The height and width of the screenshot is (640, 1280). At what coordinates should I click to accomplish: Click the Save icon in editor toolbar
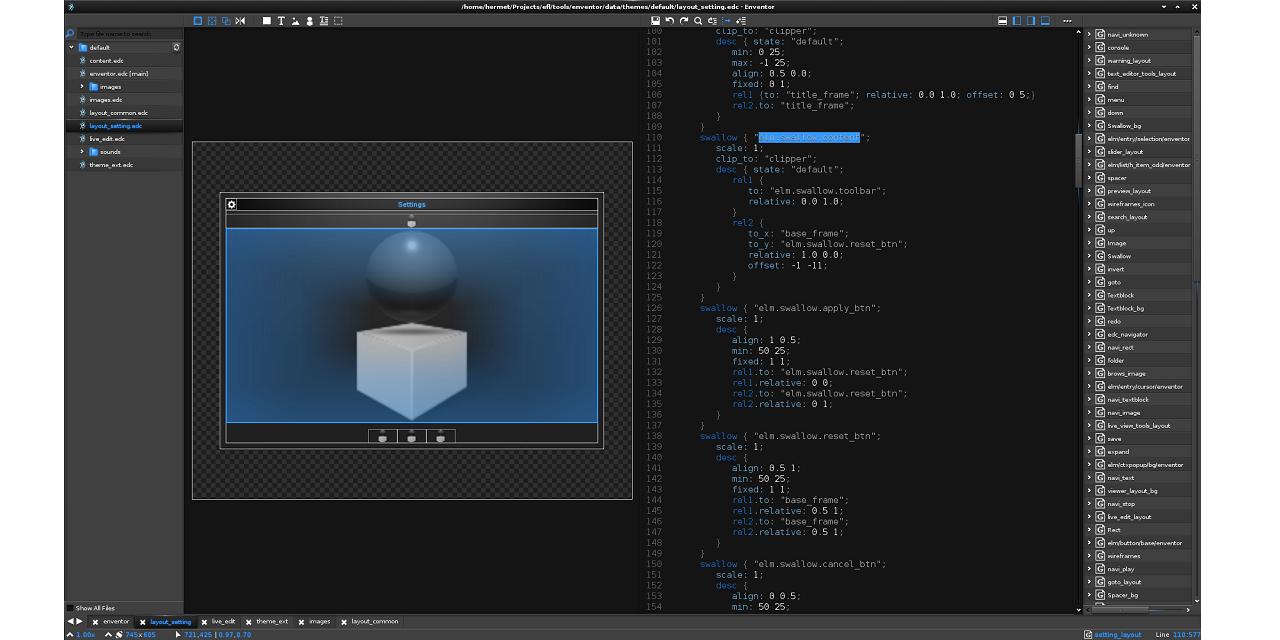click(655, 21)
